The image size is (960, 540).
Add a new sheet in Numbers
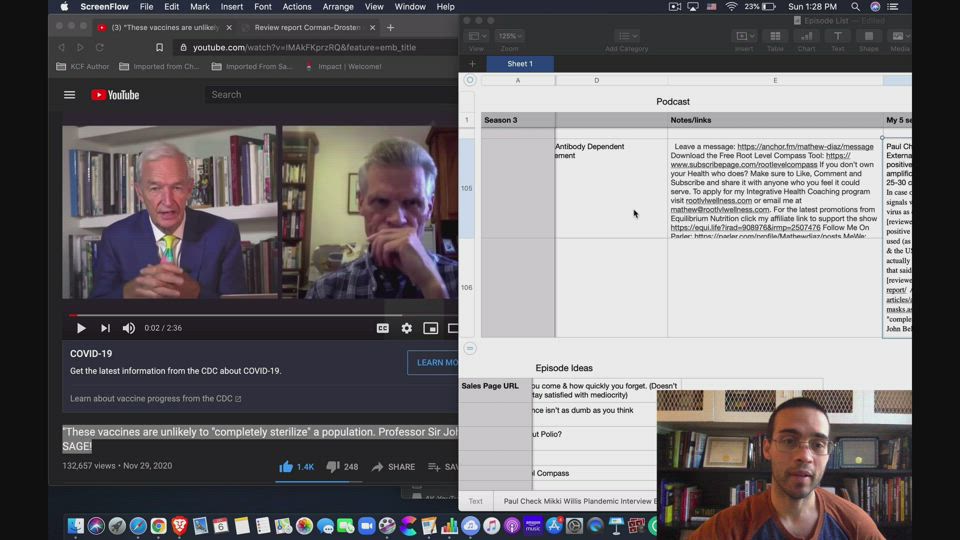pyautogui.click(x=472, y=64)
